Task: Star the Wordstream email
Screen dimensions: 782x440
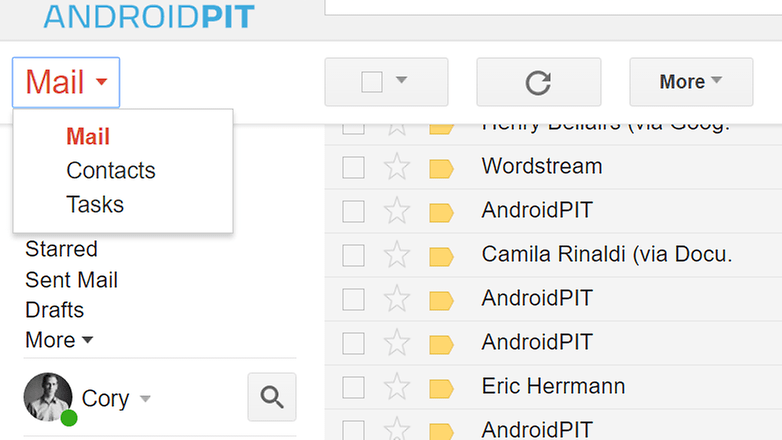Action: click(397, 167)
